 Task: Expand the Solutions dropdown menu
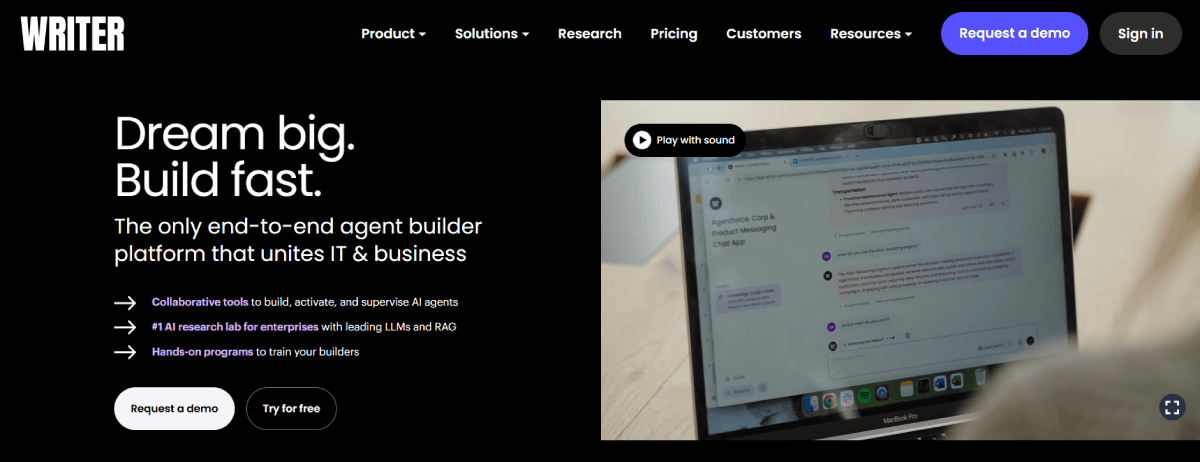tap(492, 33)
